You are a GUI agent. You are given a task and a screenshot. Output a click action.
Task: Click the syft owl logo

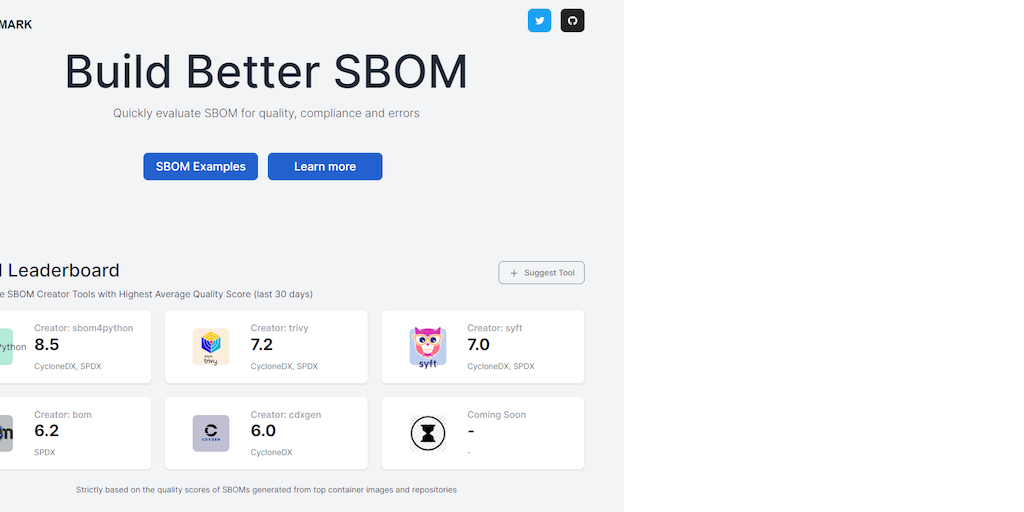[428, 347]
